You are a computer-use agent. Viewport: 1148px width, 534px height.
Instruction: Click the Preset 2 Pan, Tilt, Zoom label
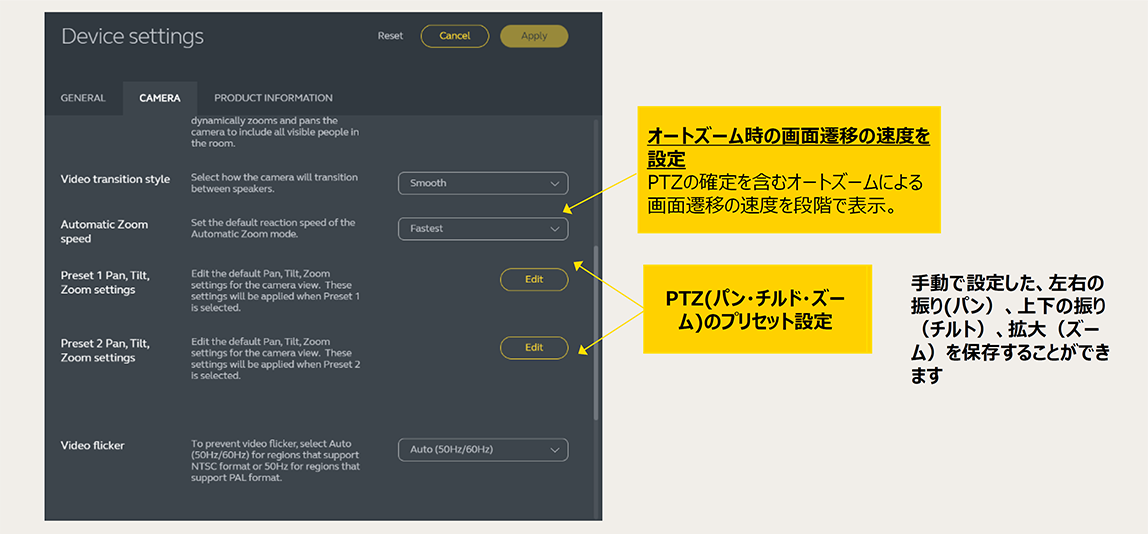tap(105, 351)
